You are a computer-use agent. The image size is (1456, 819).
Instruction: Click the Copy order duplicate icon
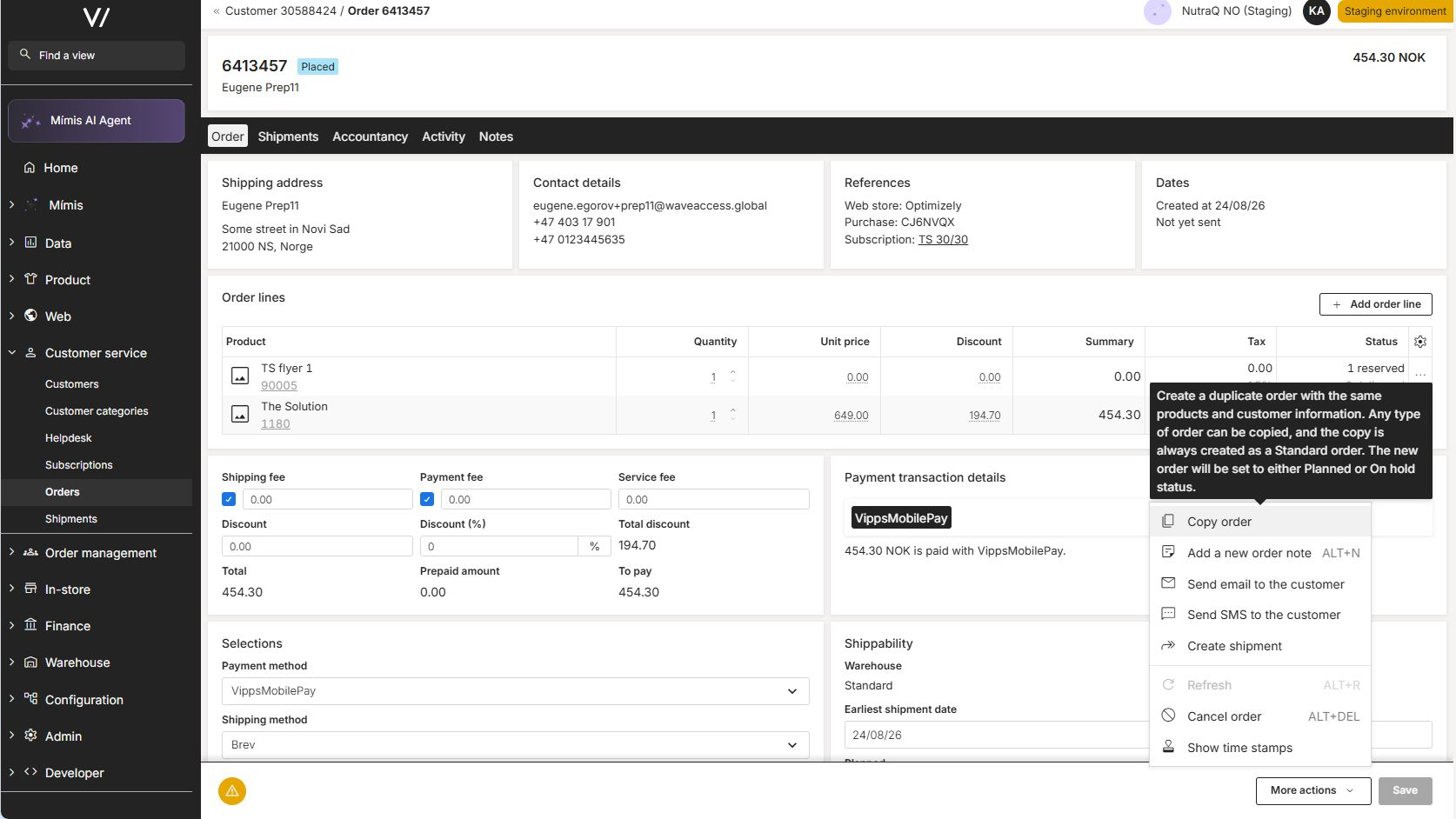click(1168, 521)
